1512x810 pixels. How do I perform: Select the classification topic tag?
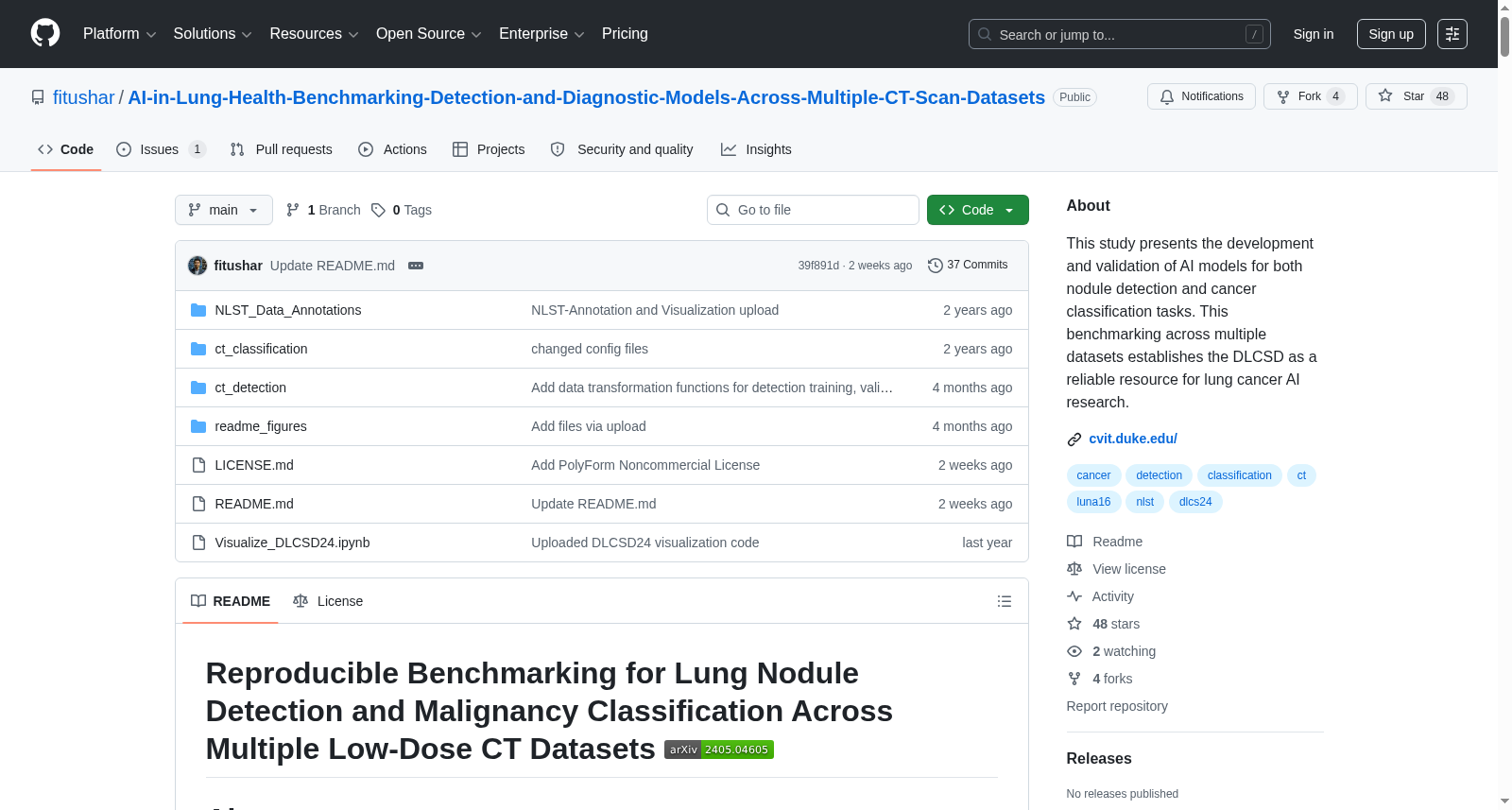click(x=1240, y=475)
